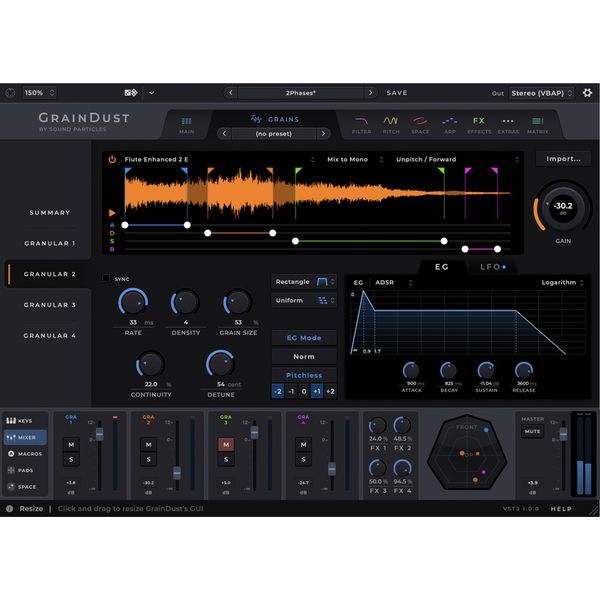This screenshot has height=600, width=600.
Task: Open the Rectangle window shape dropdown
Action: tap(304, 282)
